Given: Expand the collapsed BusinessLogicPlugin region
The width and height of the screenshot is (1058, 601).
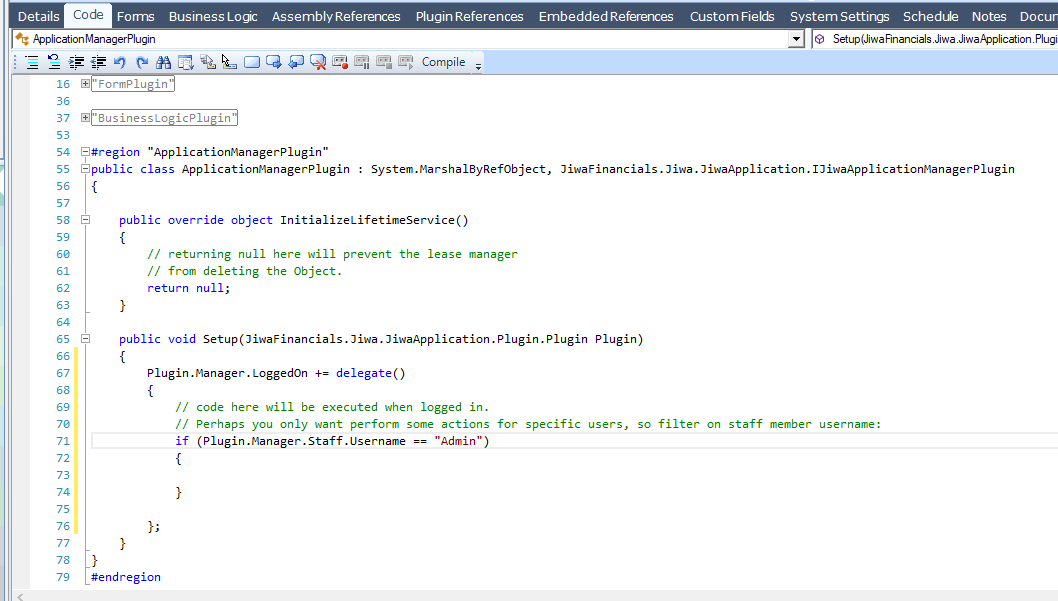Looking at the screenshot, I should tap(85, 118).
